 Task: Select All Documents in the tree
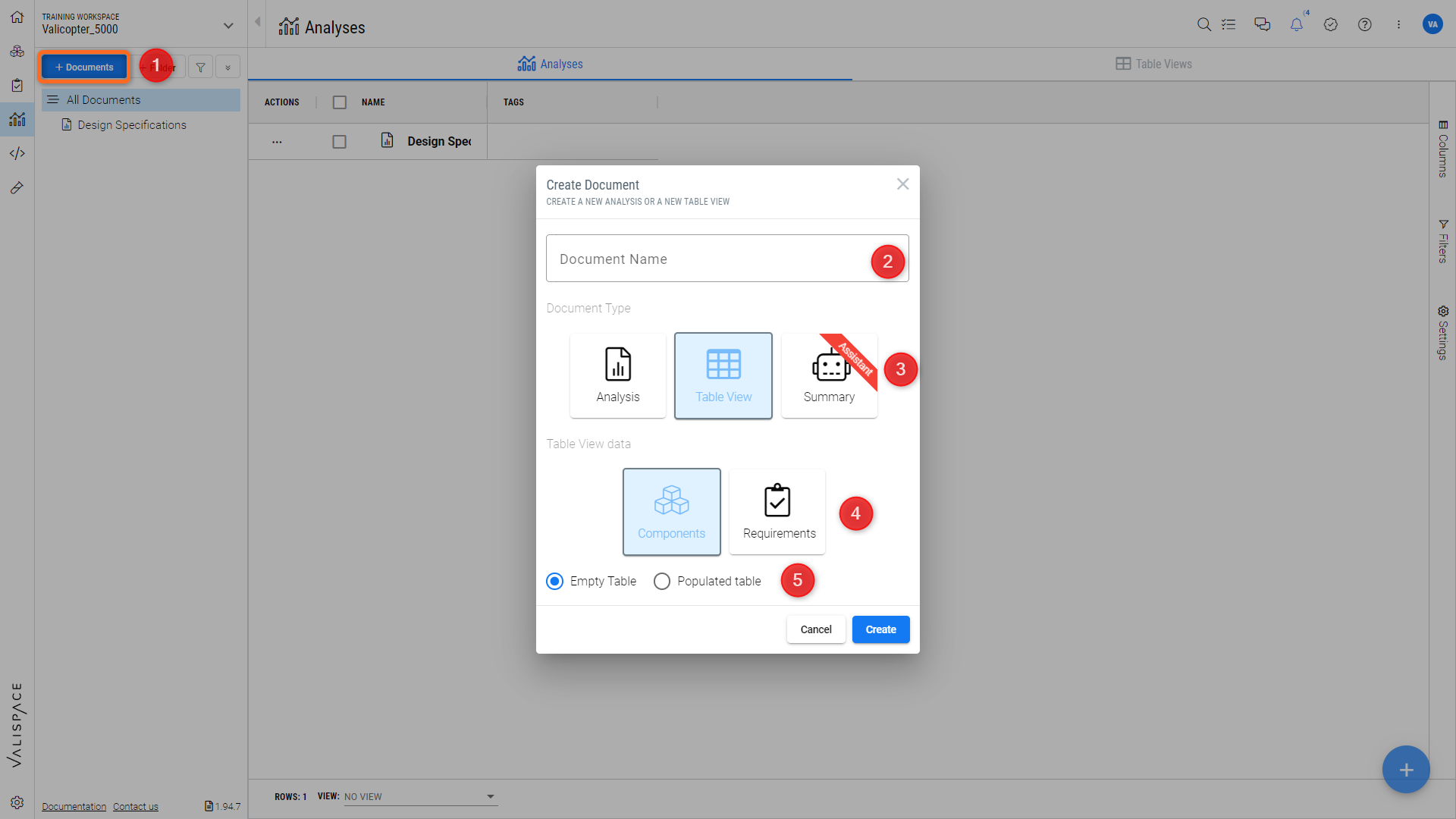(141, 100)
